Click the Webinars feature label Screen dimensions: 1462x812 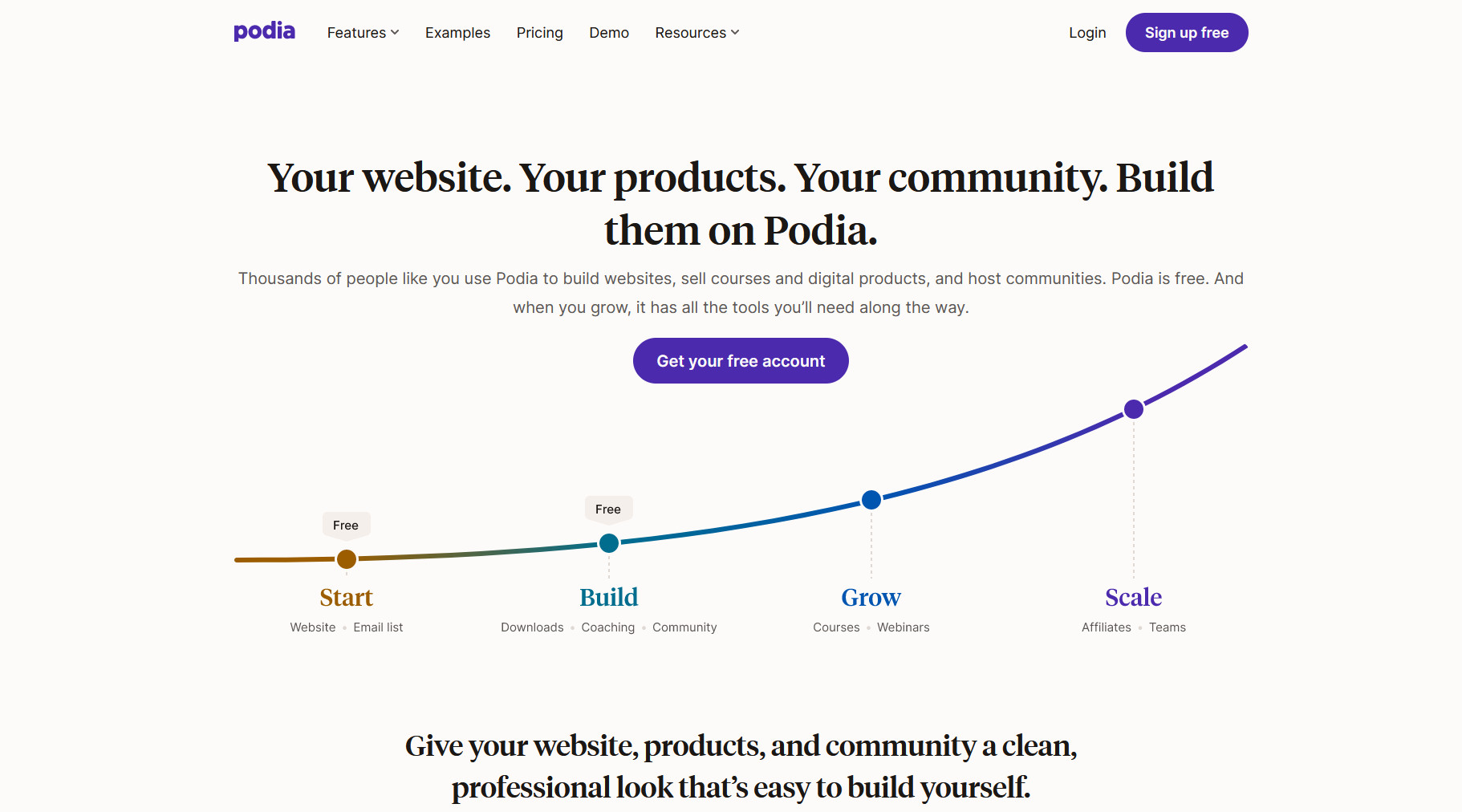tap(904, 627)
